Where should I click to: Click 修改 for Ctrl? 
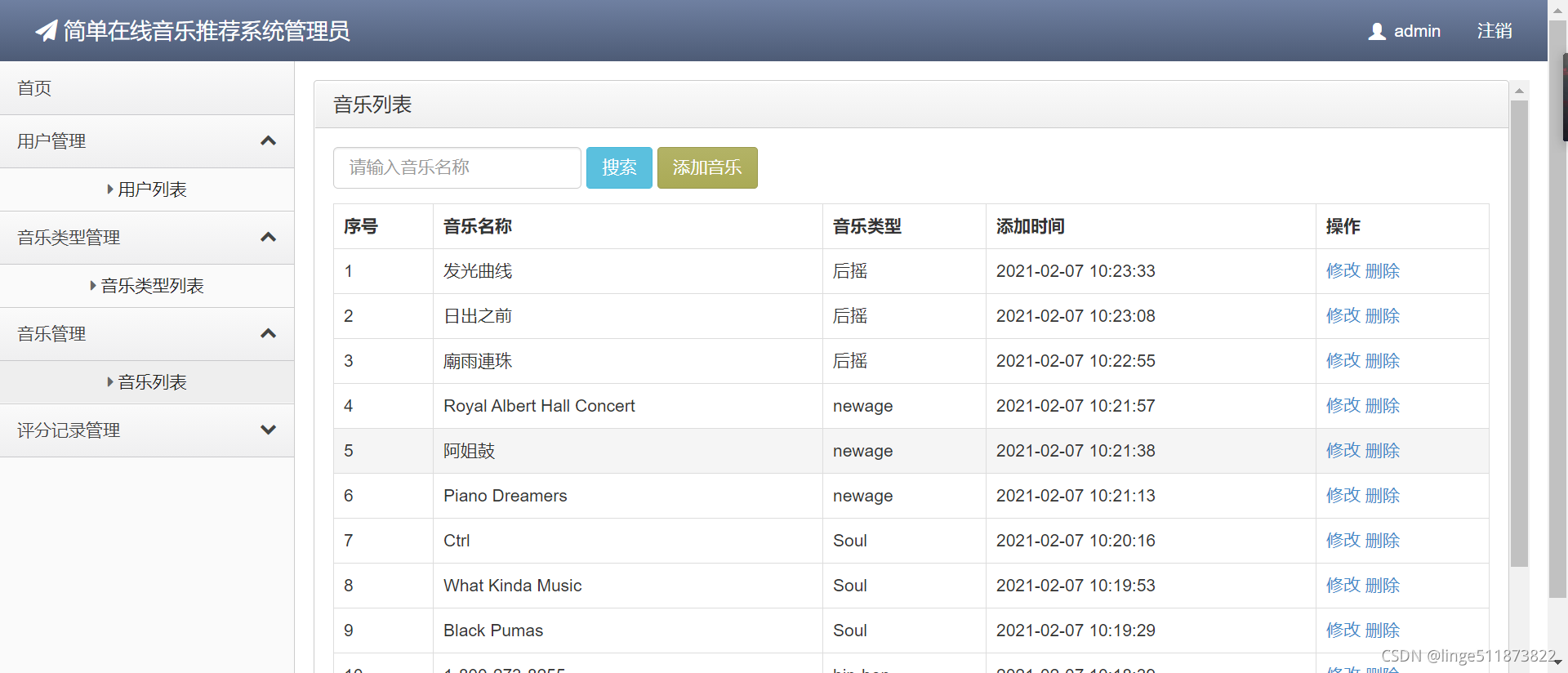point(1343,541)
